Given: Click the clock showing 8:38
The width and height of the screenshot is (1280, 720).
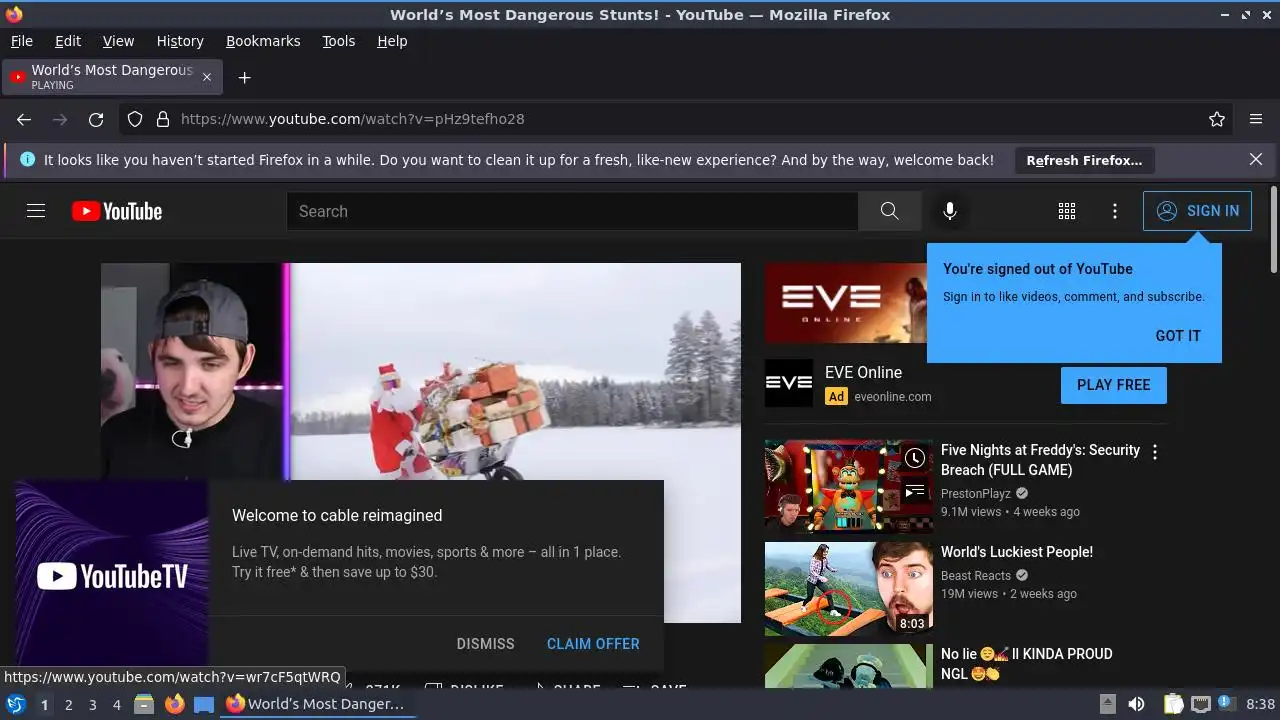Looking at the screenshot, I should pyautogui.click(x=1260, y=704).
